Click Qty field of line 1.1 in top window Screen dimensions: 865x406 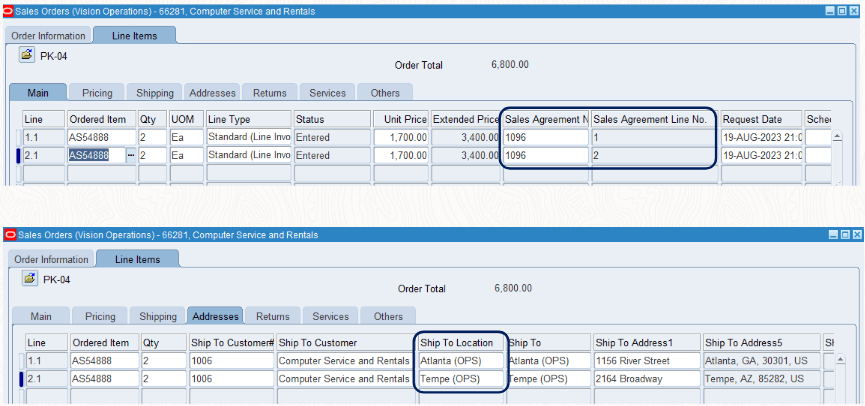coord(152,137)
